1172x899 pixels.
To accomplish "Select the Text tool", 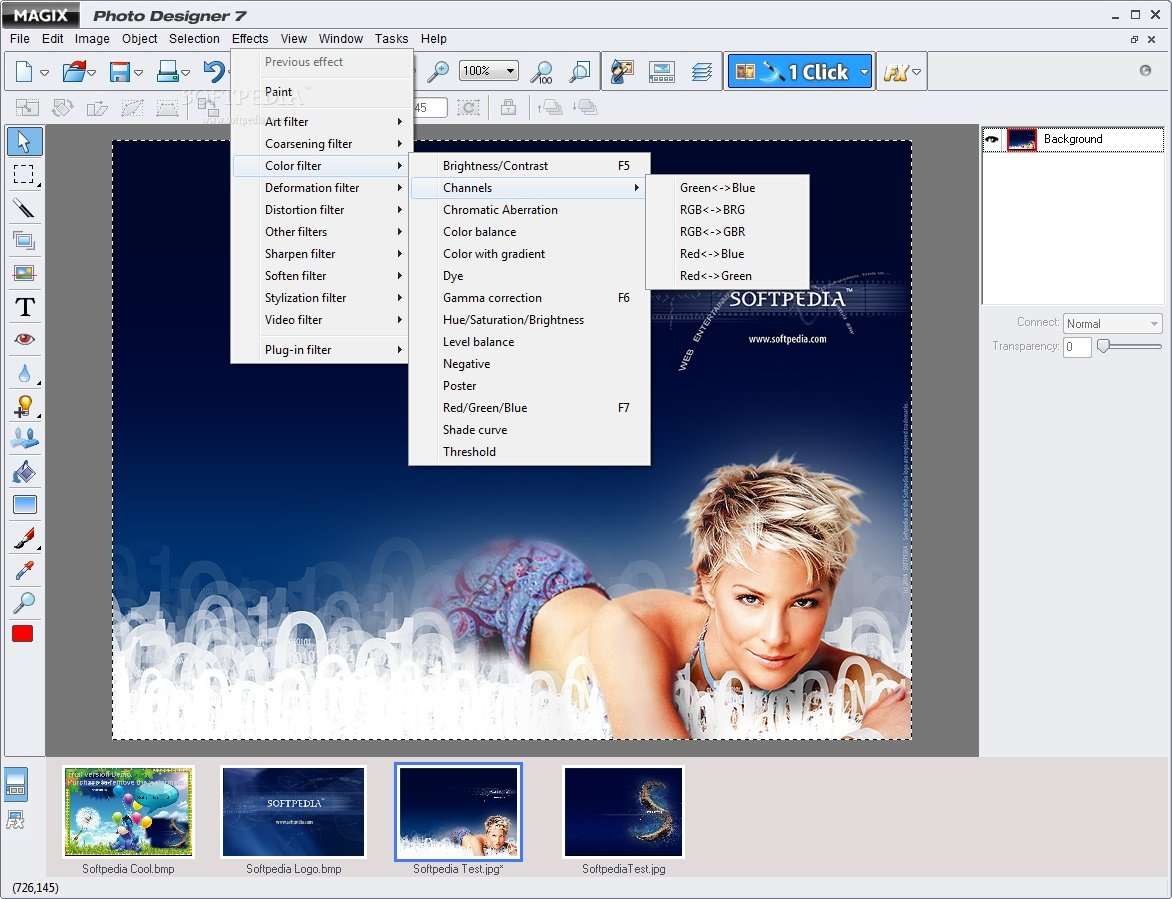I will (24, 306).
